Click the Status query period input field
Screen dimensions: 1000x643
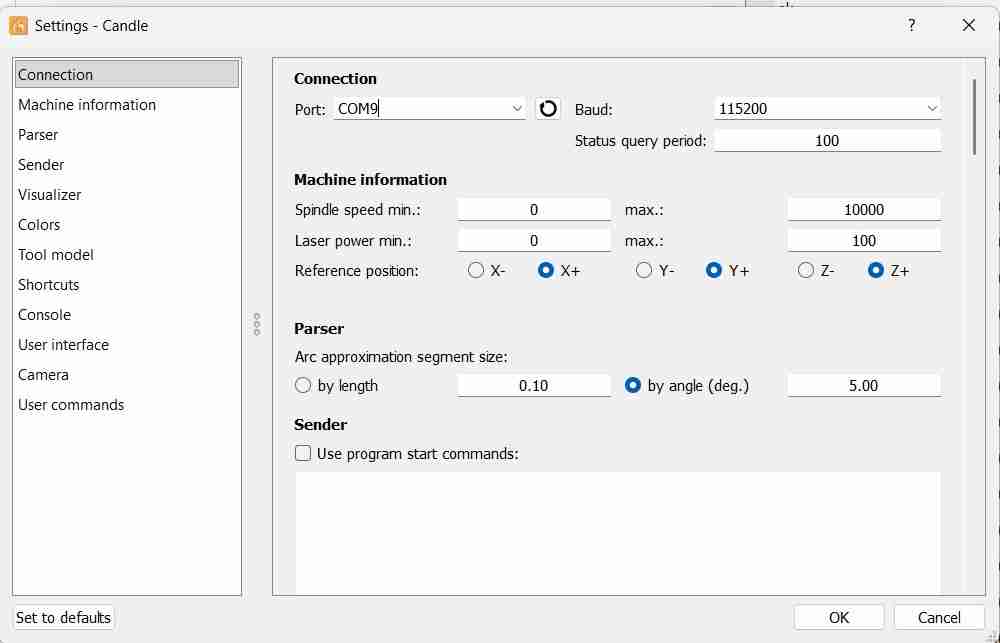(827, 141)
